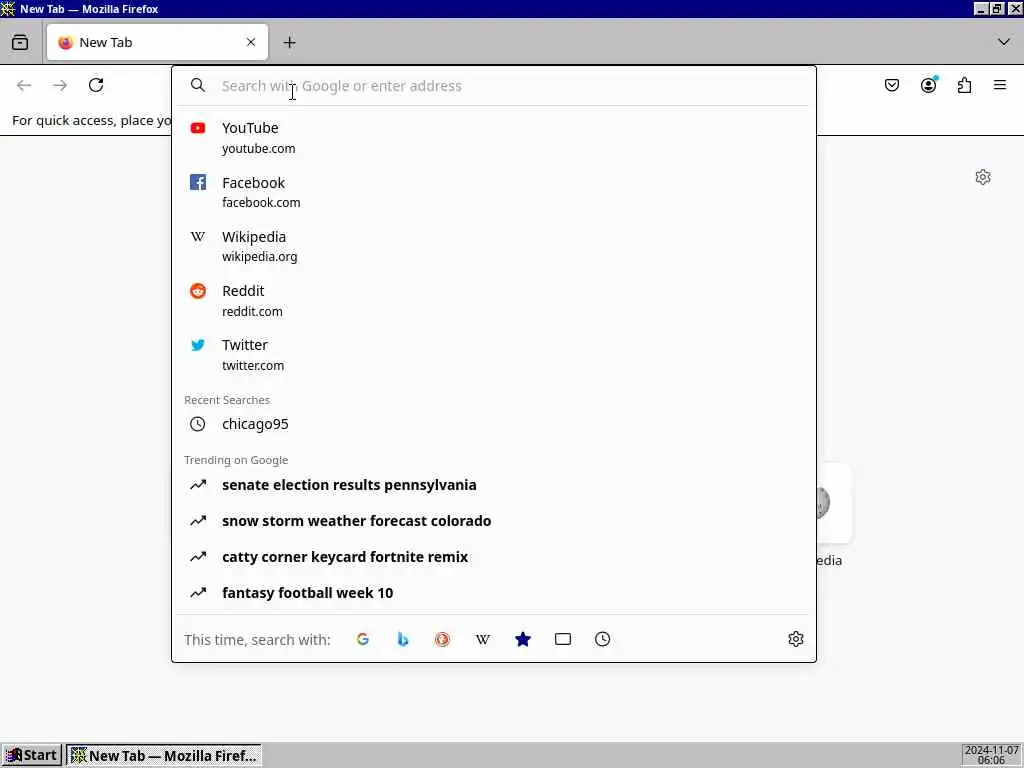Search this time with Google

click(x=363, y=639)
